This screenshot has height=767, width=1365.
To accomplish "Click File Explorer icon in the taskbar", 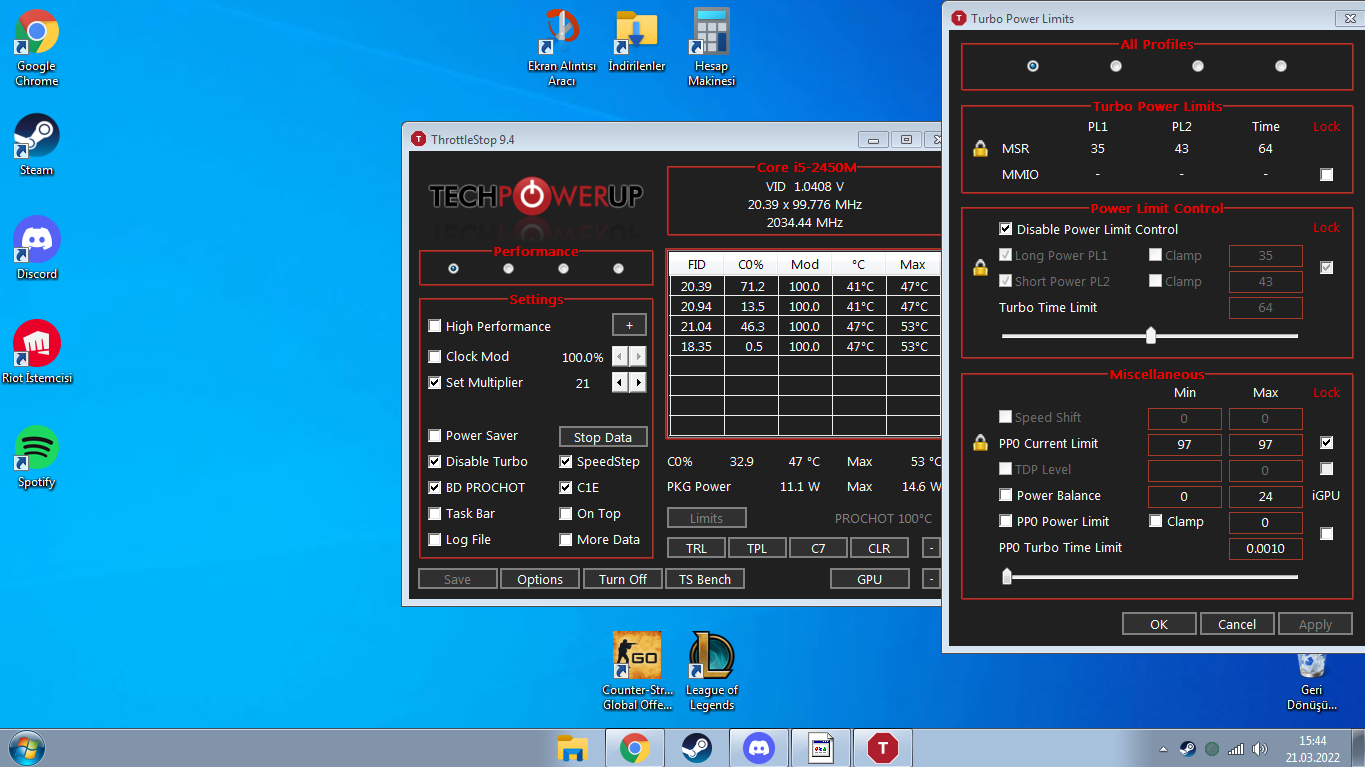I will 572,747.
